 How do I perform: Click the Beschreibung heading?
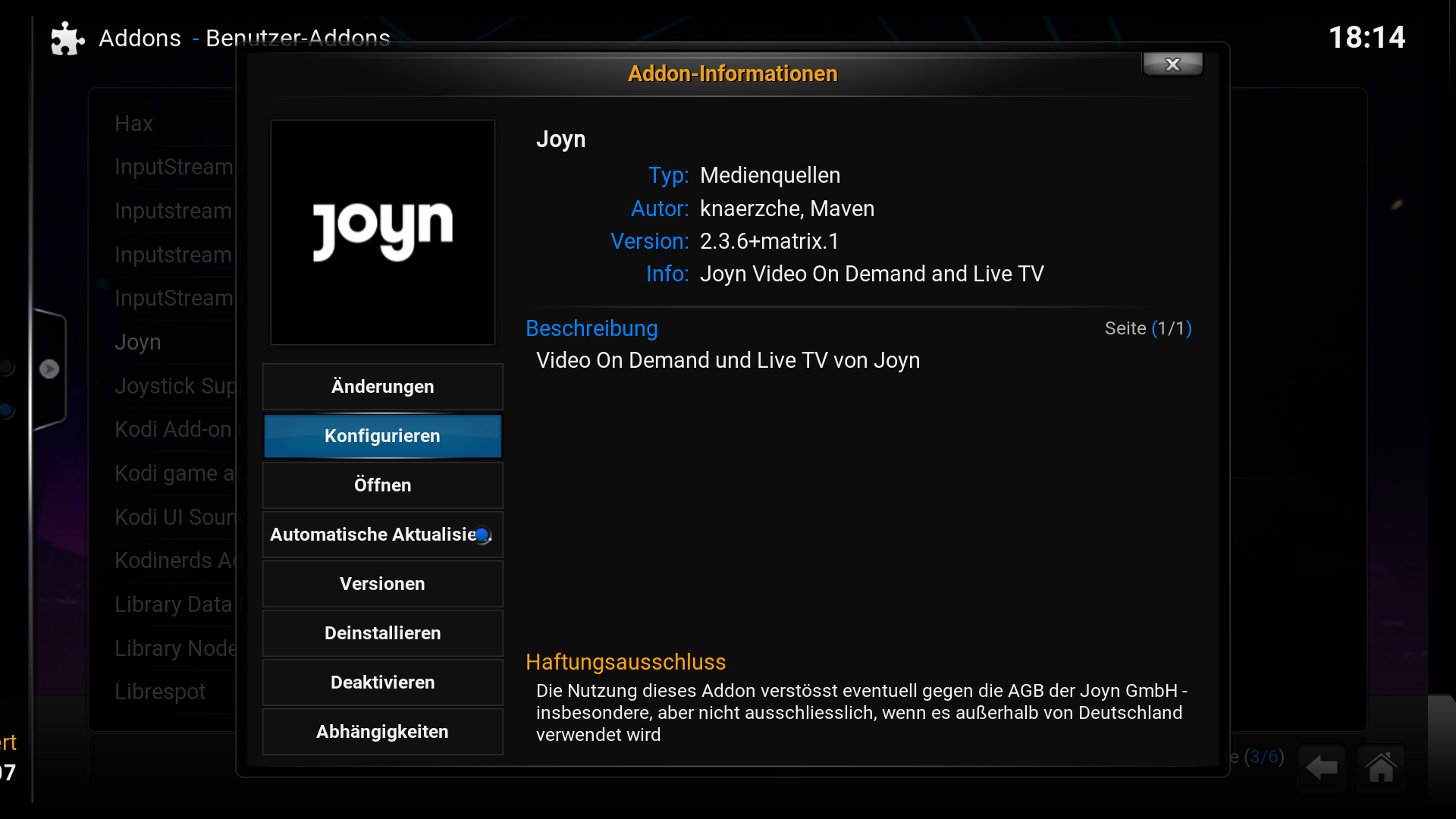click(x=591, y=328)
